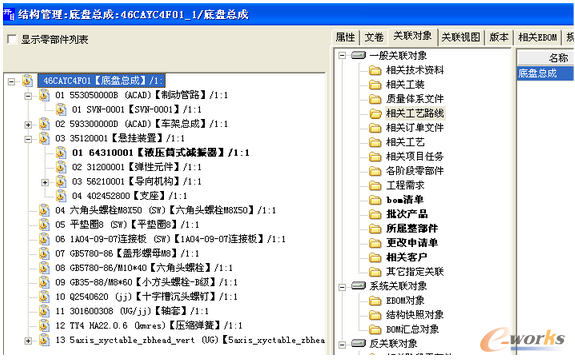Image resolution: width=575 pixels, height=362 pixels.
Task: Click the open folder icon of 相关工艺路线
Action: point(375,113)
